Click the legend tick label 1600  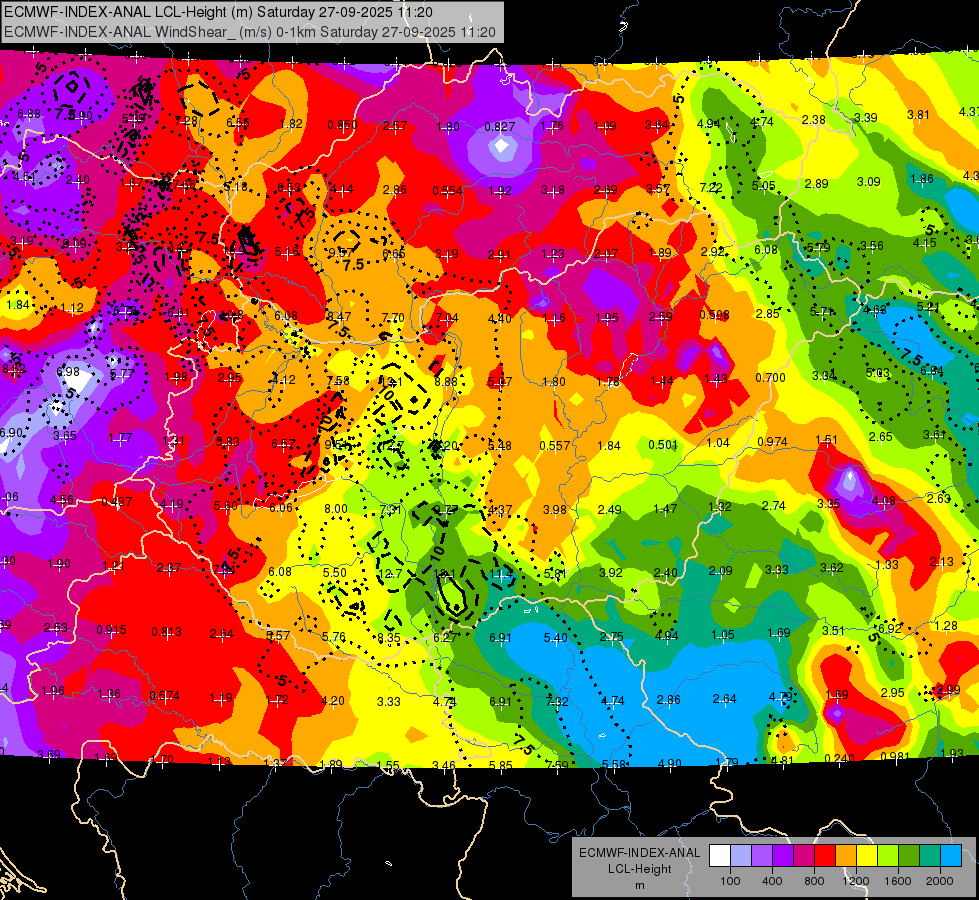pos(898,881)
